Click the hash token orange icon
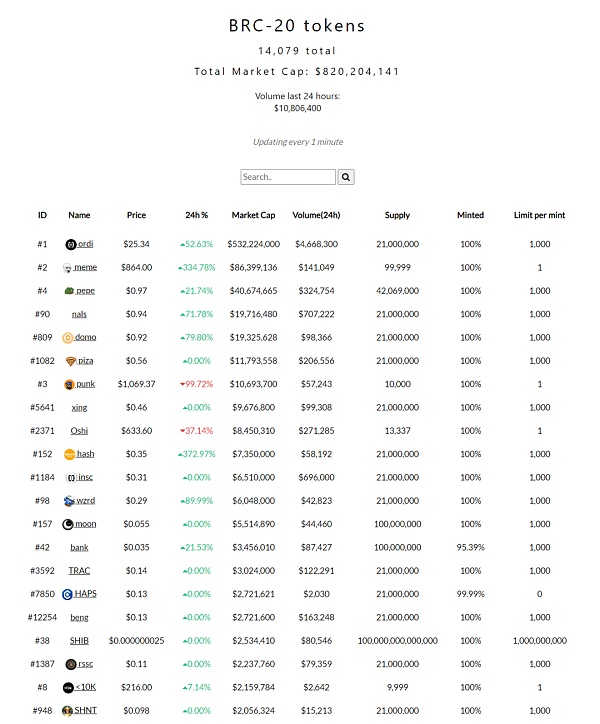This screenshot has width=600, height=724. (70, 454)
